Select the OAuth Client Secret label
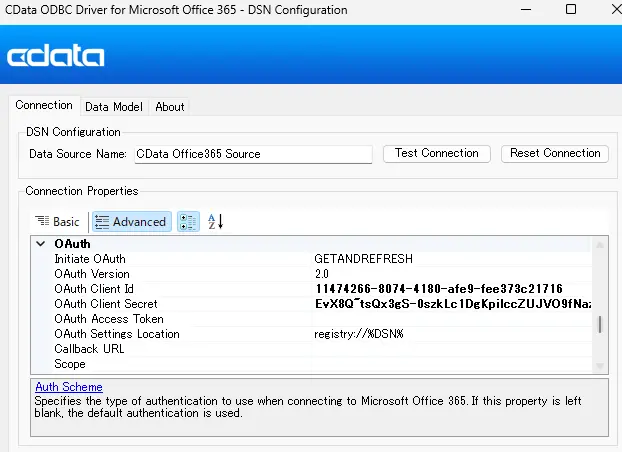This screenshot has height=452, width=622. coord(106,304)
